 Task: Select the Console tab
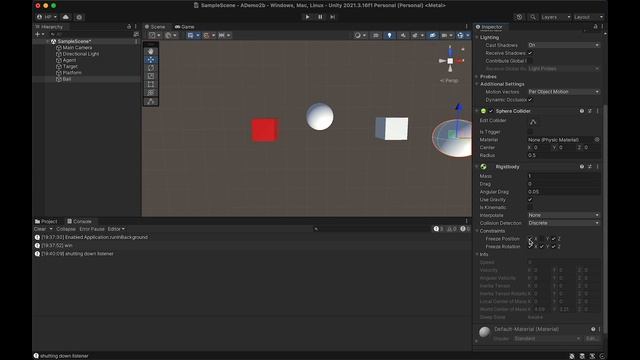(x=79, y=221)
